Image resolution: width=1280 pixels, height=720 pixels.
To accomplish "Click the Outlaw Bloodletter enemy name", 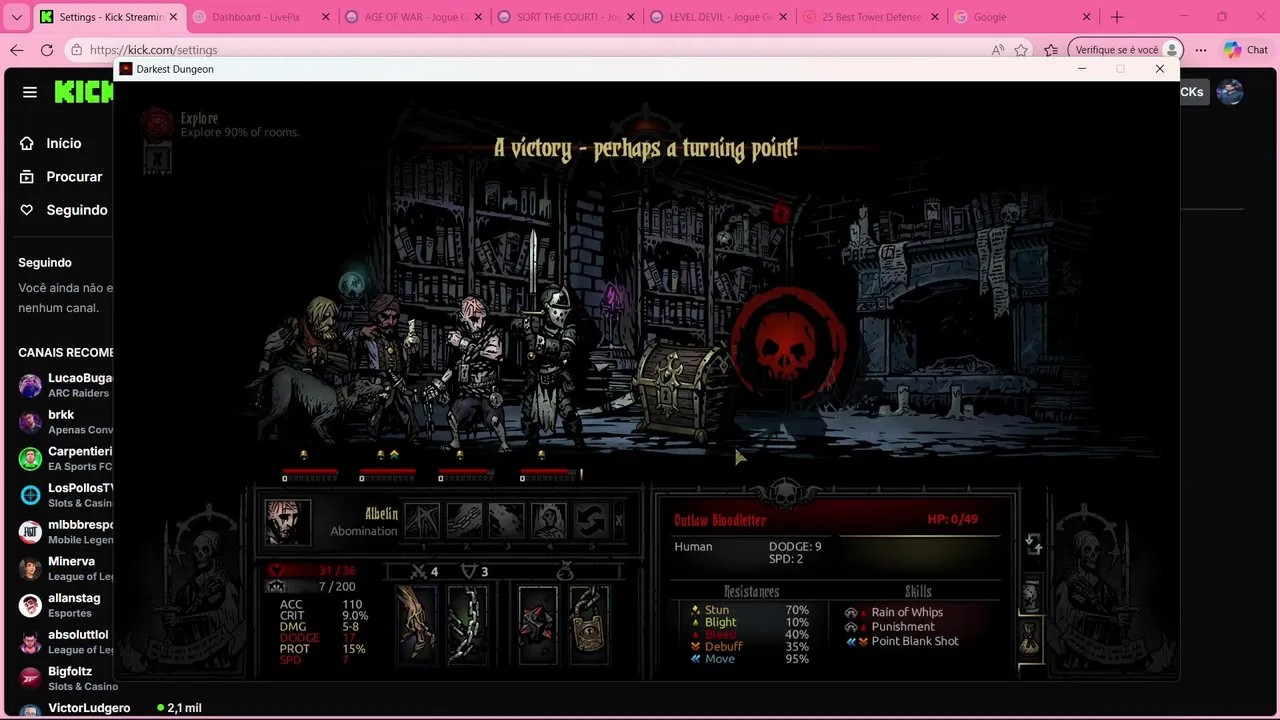I will [x=720, y=520].
